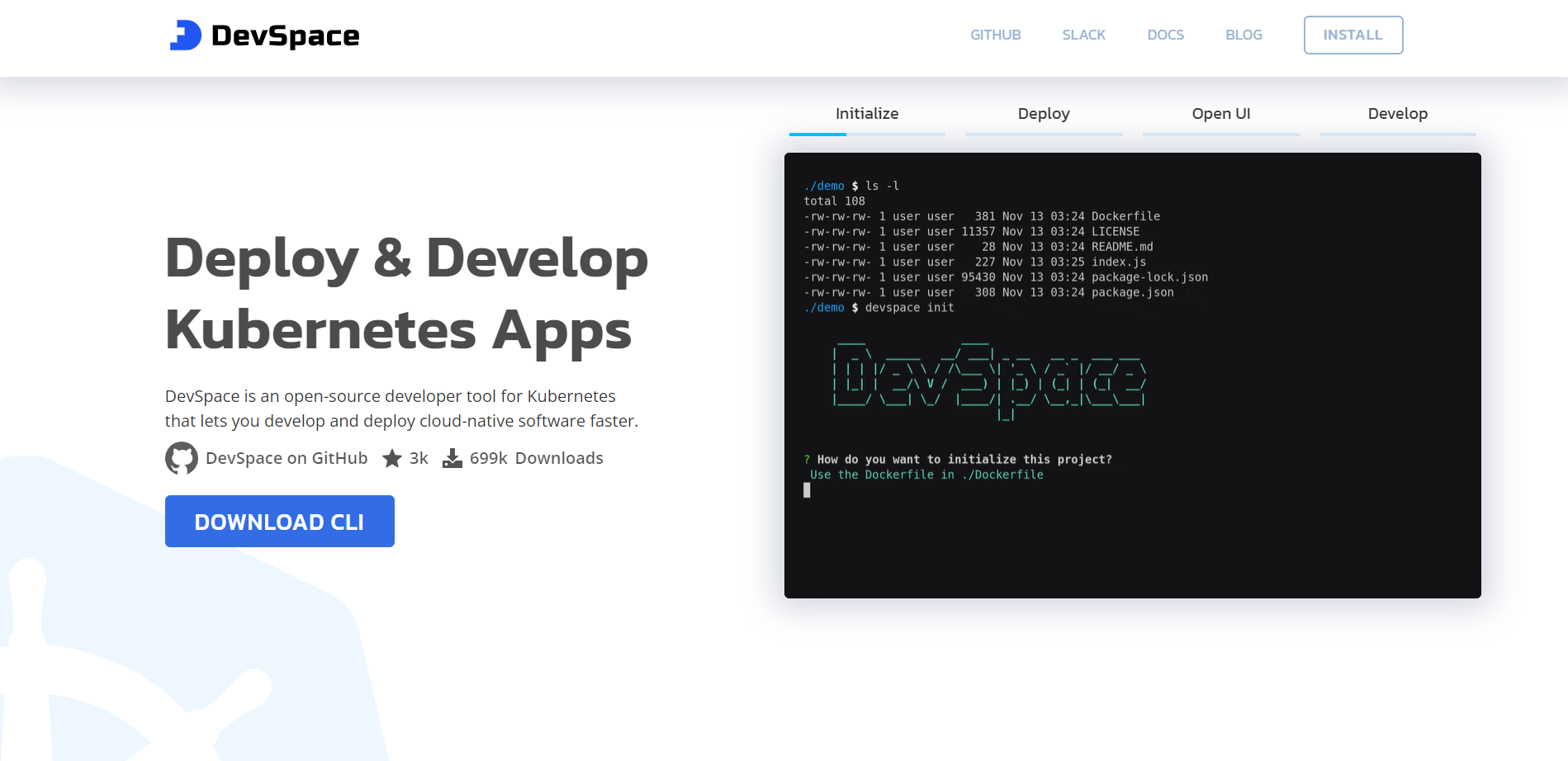Click the ASCII DevSpace art in terminal
This screenshot has width=1568, height=761.
(989, 380)
